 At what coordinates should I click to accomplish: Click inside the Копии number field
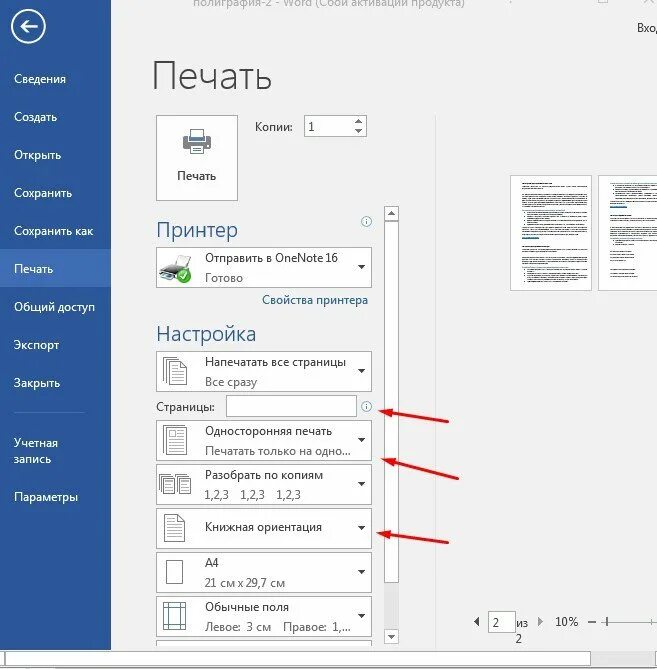(x=328, y=126)
